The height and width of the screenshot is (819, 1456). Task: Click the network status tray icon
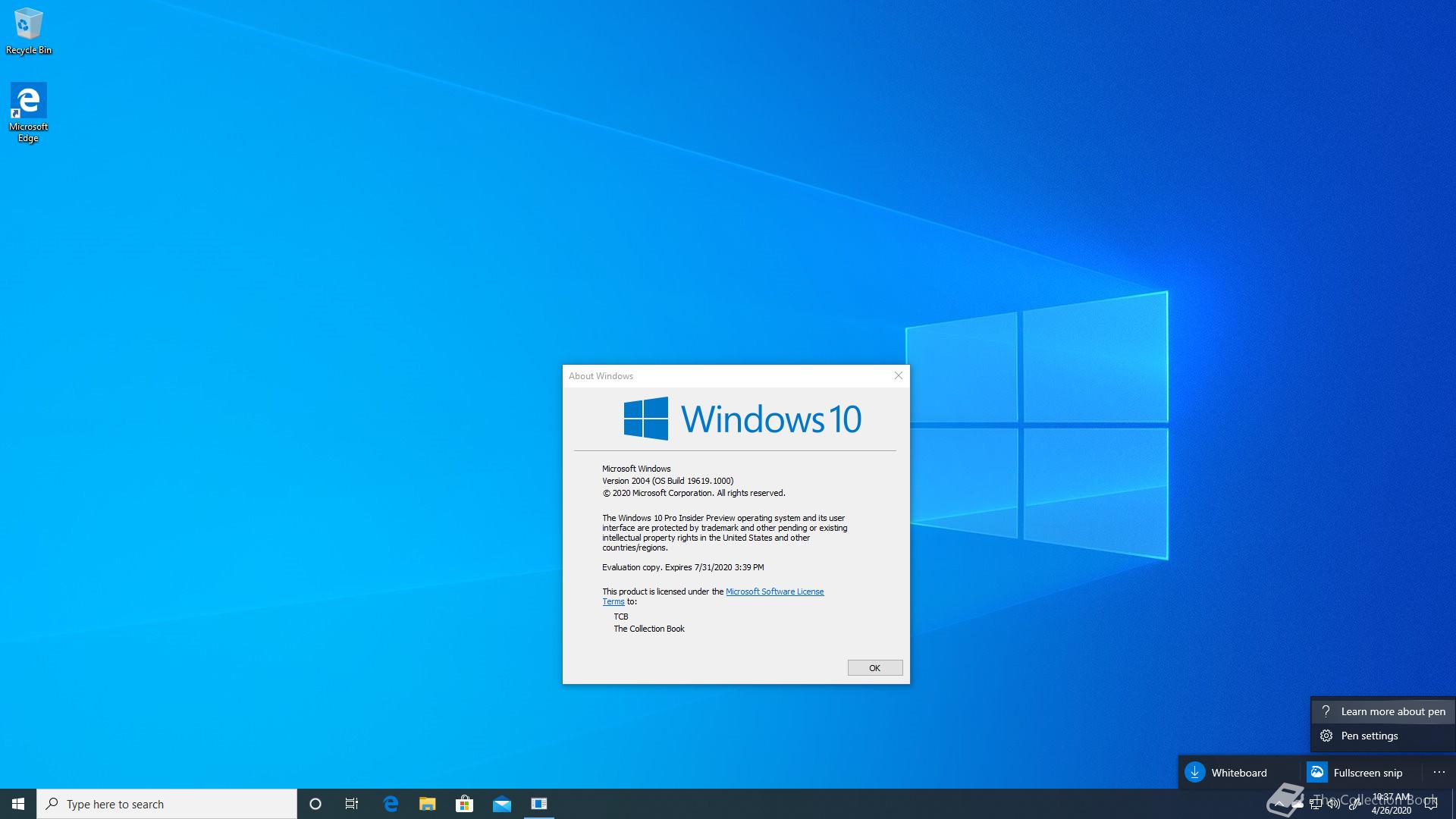point(1316,804)
